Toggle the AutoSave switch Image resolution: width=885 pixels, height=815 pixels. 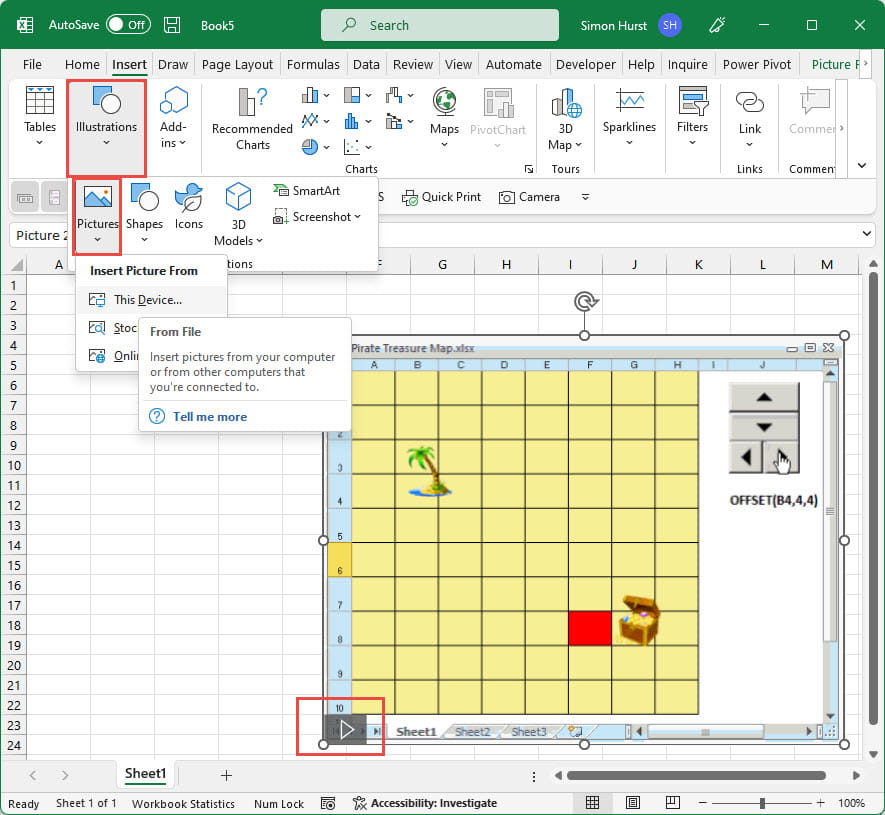tap(127, 25)
